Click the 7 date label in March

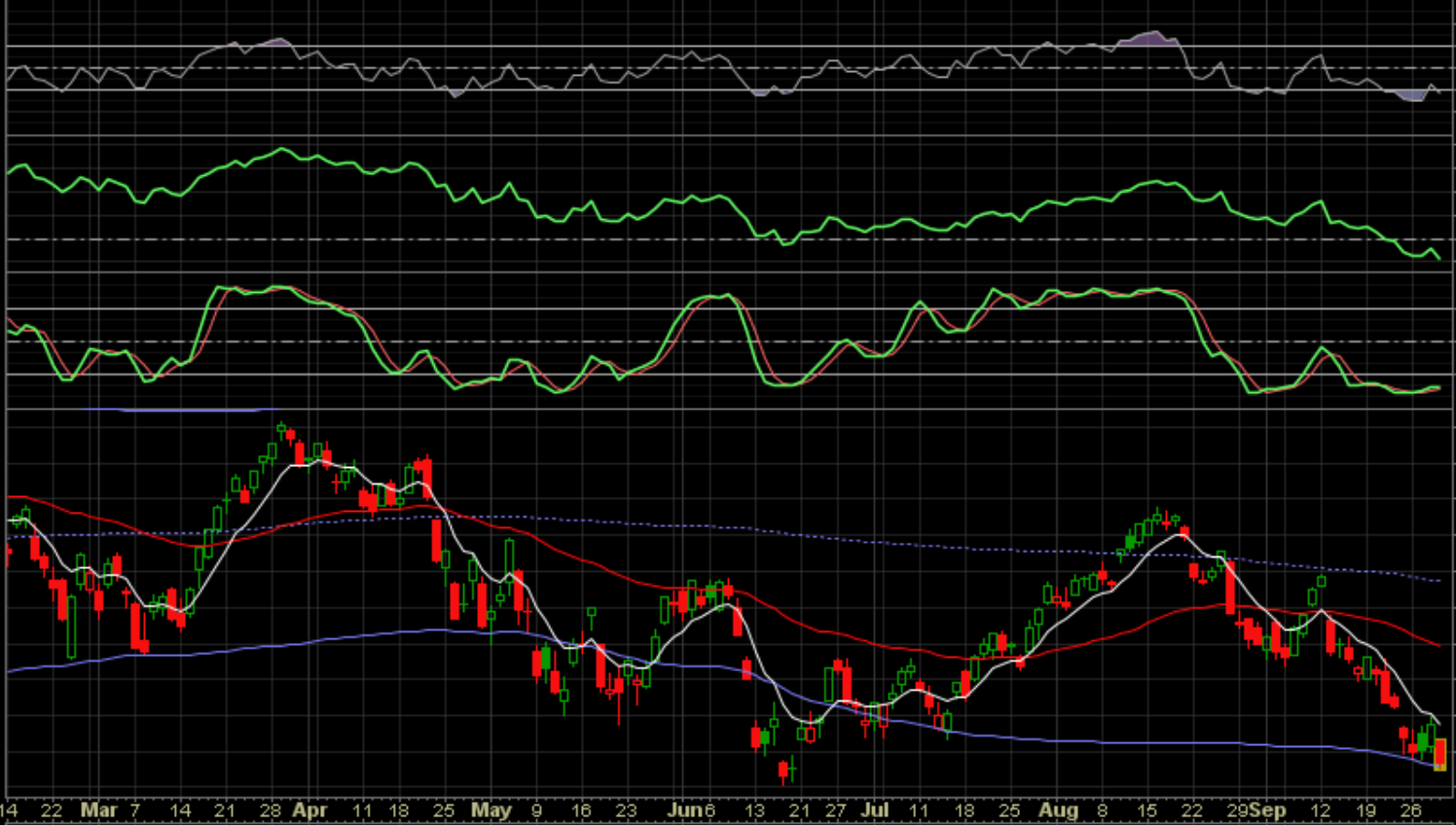coord(135,809)
